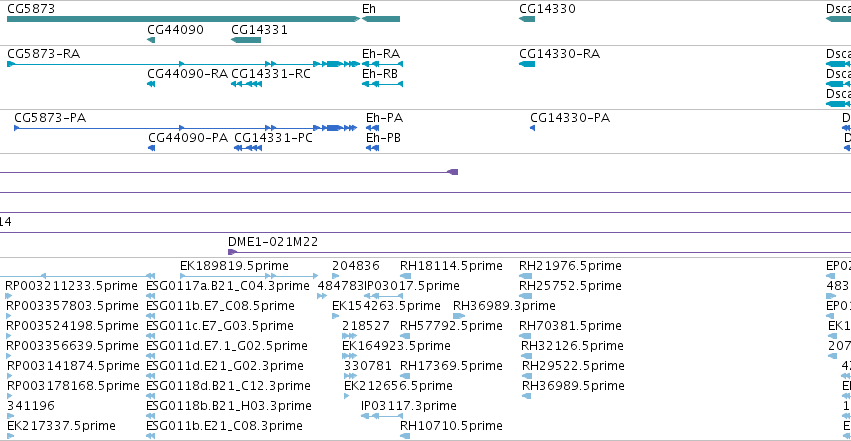This screenshot has width=851, height=441.
Task: Select EST RH21976.5prime
Action: coord(570,266)
